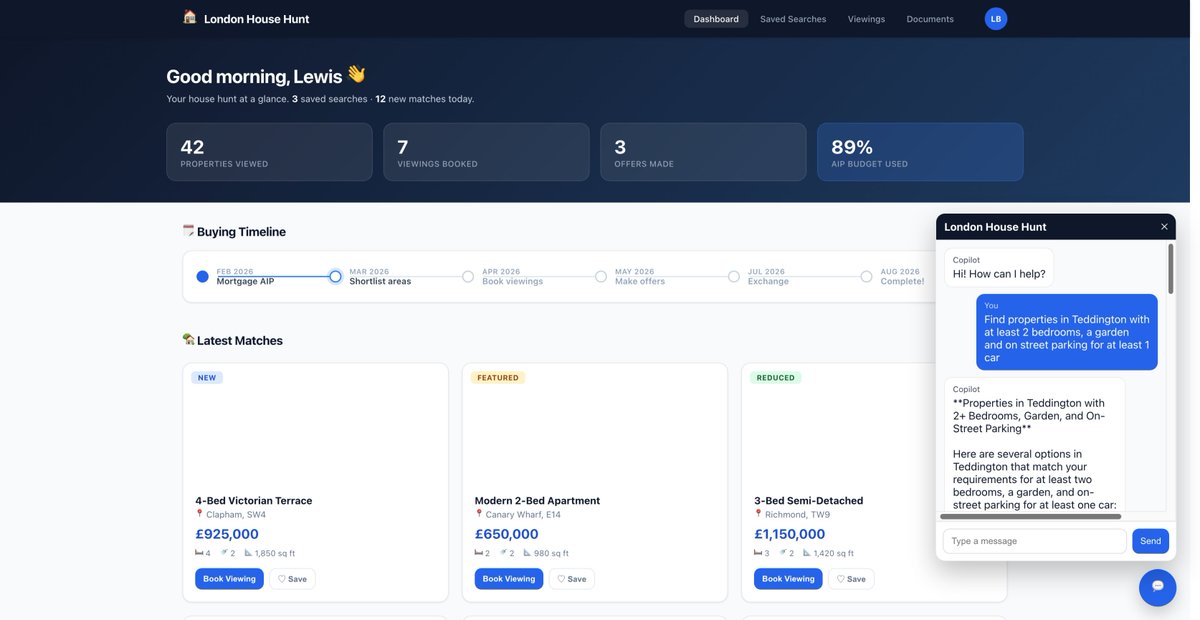Close the London House Hunt chat panel

[x=1164, y=227]
